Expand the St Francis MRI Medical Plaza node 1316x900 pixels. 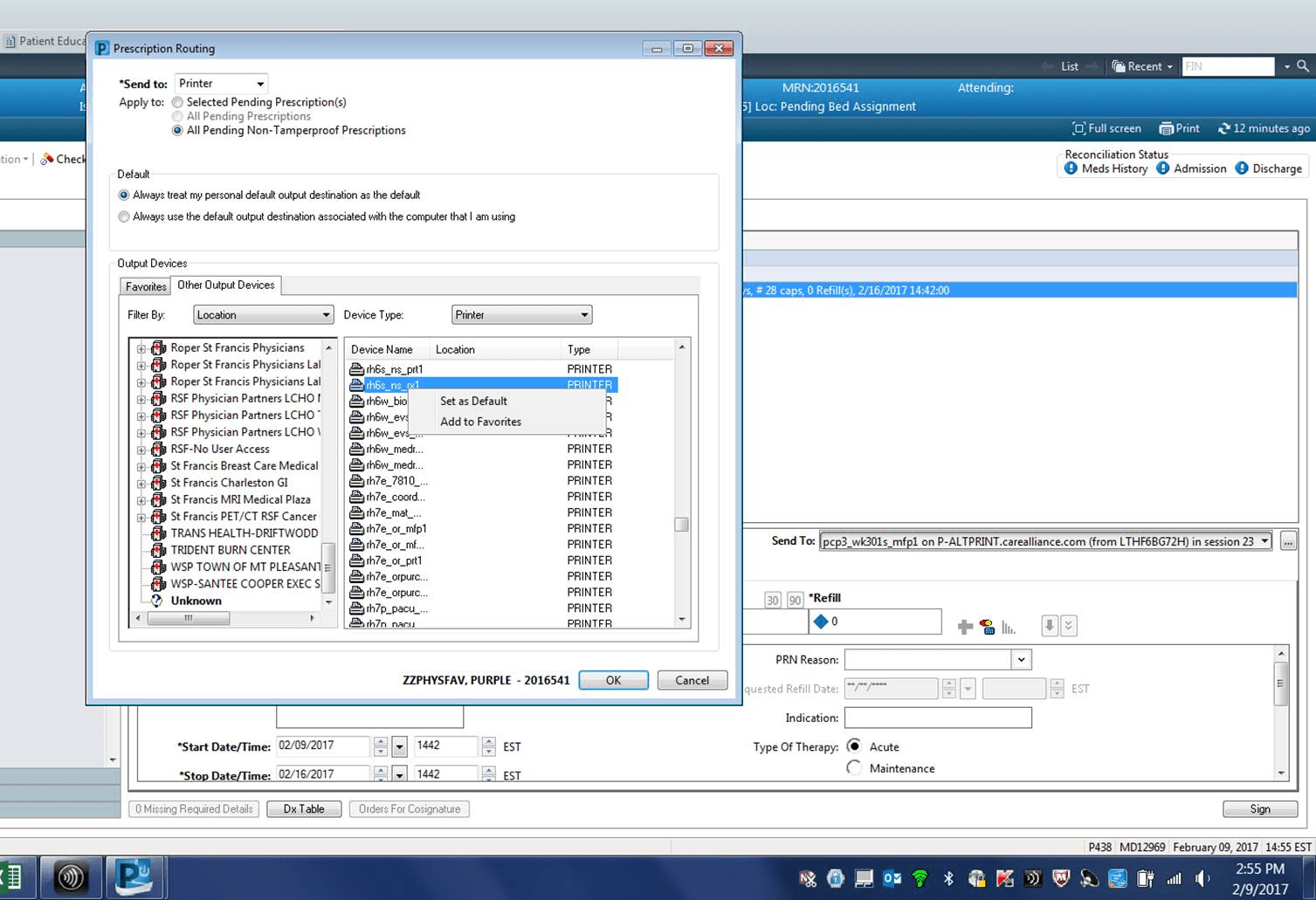(141, 500)
